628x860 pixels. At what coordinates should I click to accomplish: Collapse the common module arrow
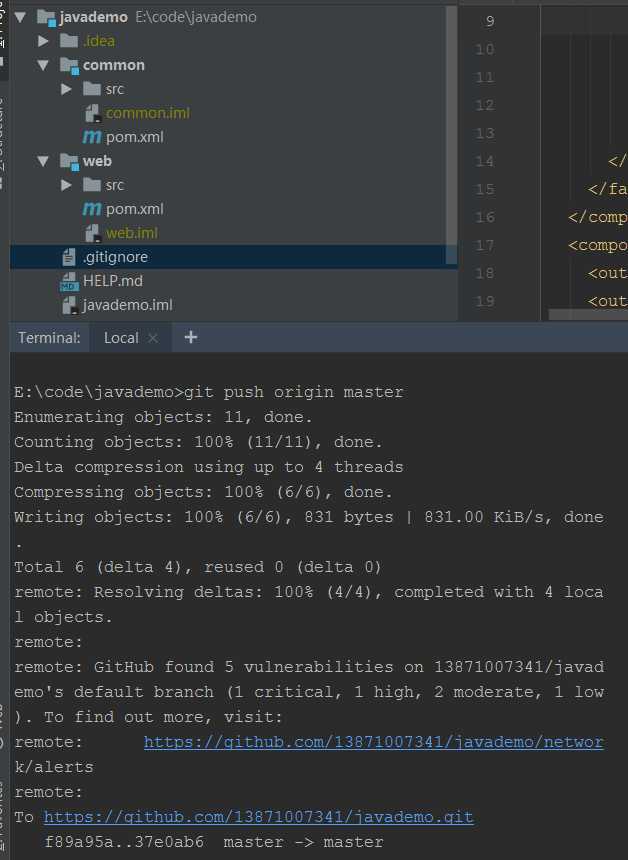click(x=43, y=65)
